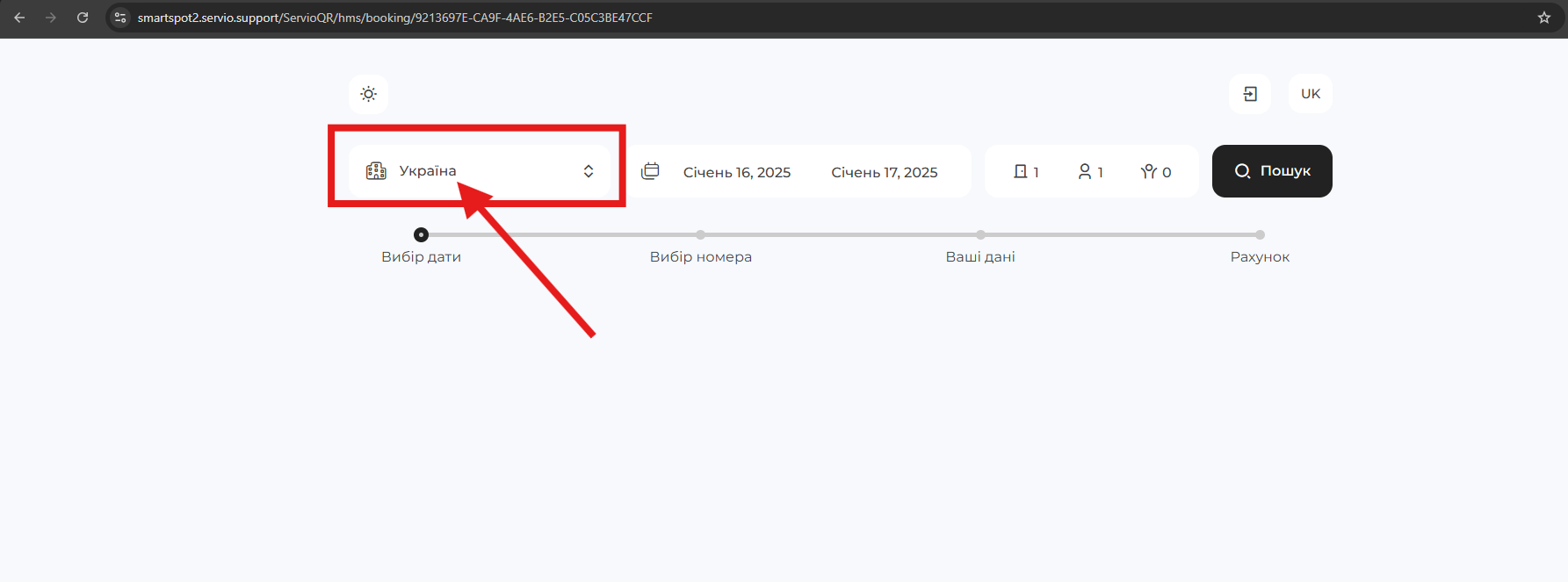Click the Рахунок step dot

point(1260,235)
